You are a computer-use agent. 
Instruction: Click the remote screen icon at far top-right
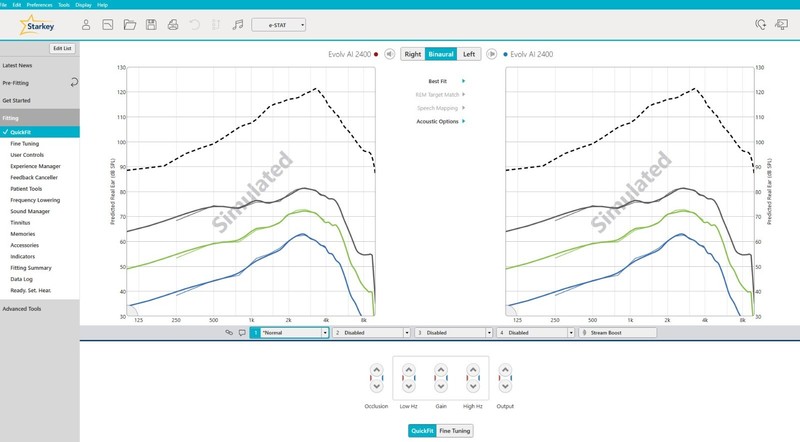(x=781, y=24)
